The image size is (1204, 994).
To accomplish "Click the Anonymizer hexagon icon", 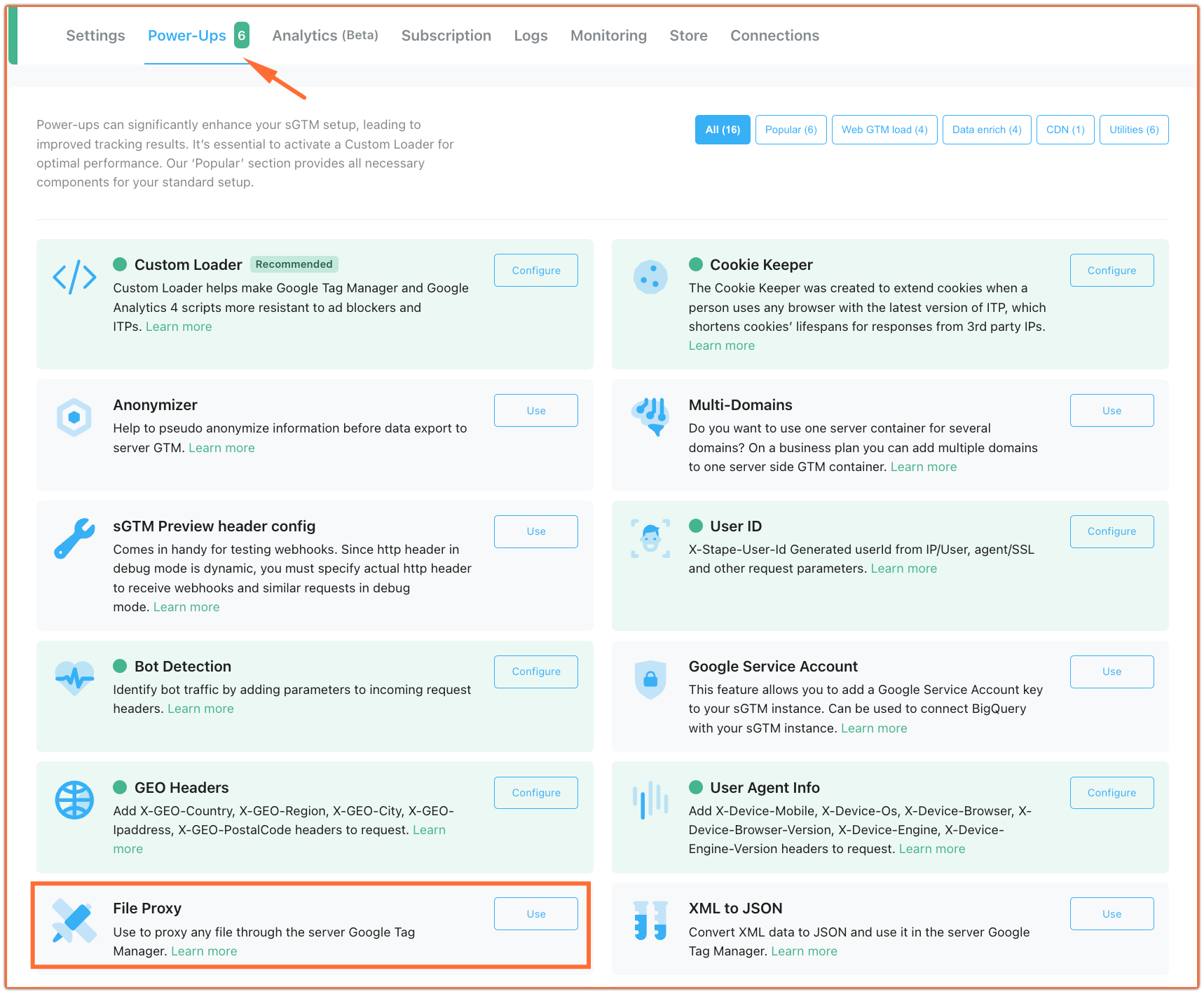I will (x=74, y=417).
